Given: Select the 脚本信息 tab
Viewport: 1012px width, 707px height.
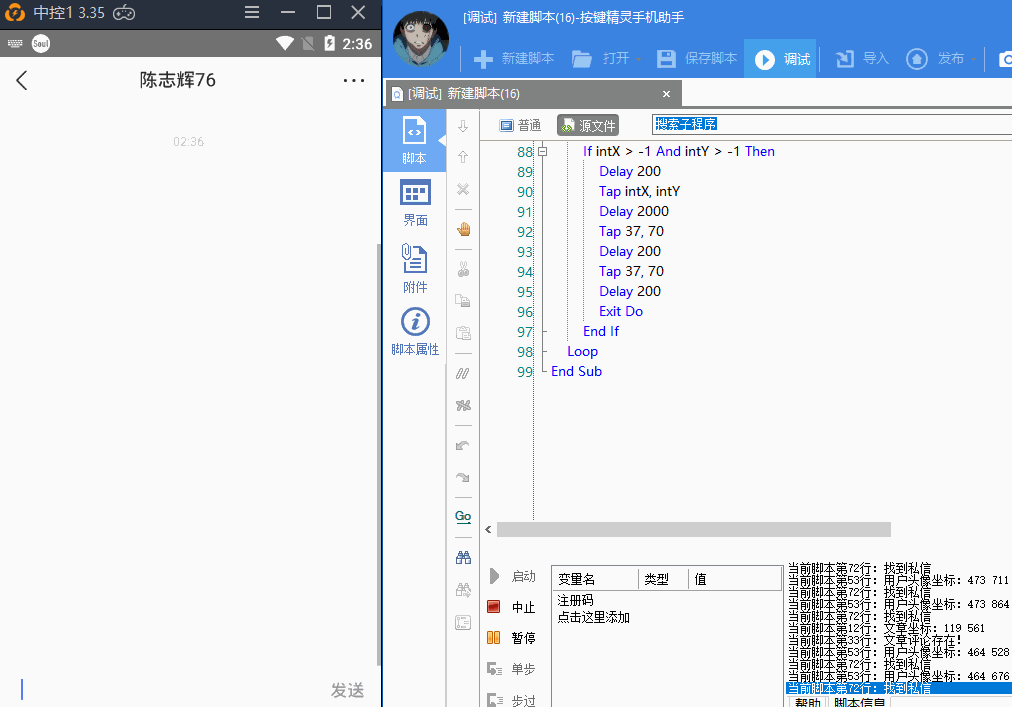Looking at the screenshot, I should click(x=859, y=701).
